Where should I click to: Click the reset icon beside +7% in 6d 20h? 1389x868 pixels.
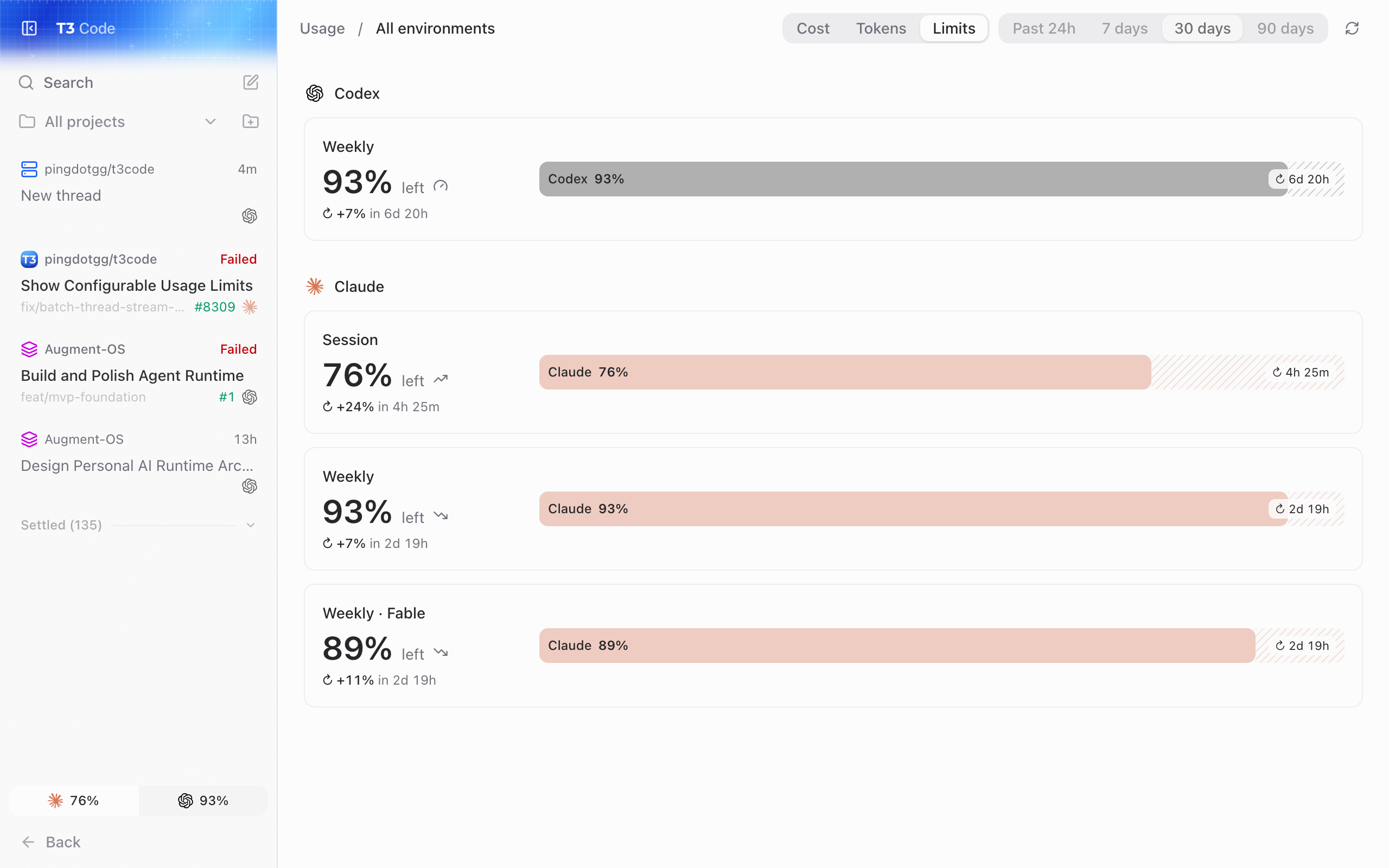coord(328,214)
